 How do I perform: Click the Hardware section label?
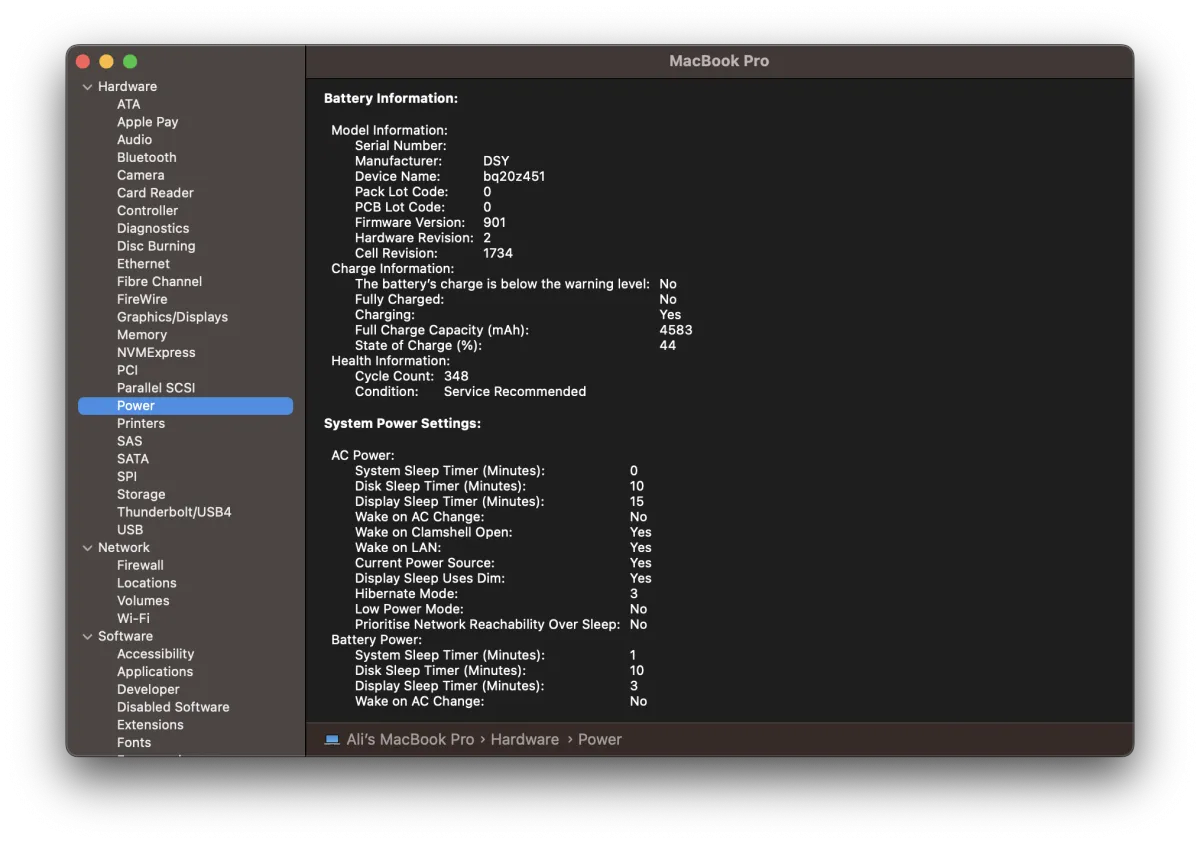[127, 87]
